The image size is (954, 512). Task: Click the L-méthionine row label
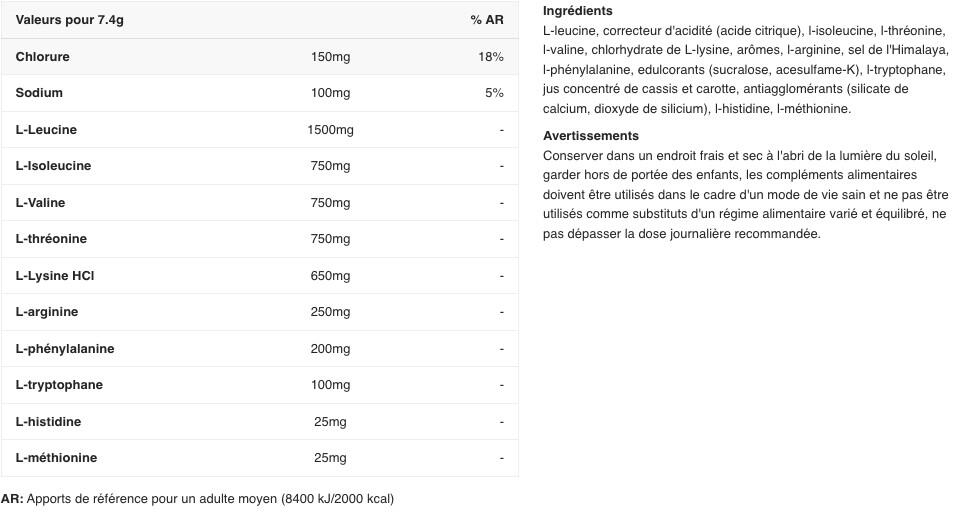(56, 458)
